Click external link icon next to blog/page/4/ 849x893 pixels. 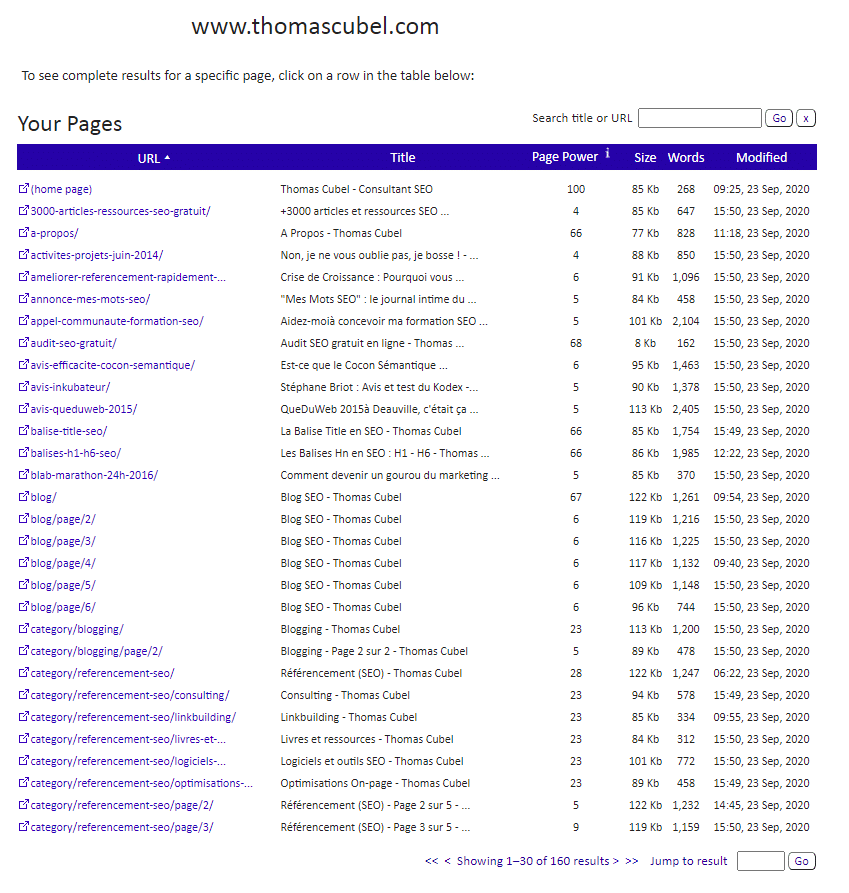pyautogui.click(x=23, y=563)
